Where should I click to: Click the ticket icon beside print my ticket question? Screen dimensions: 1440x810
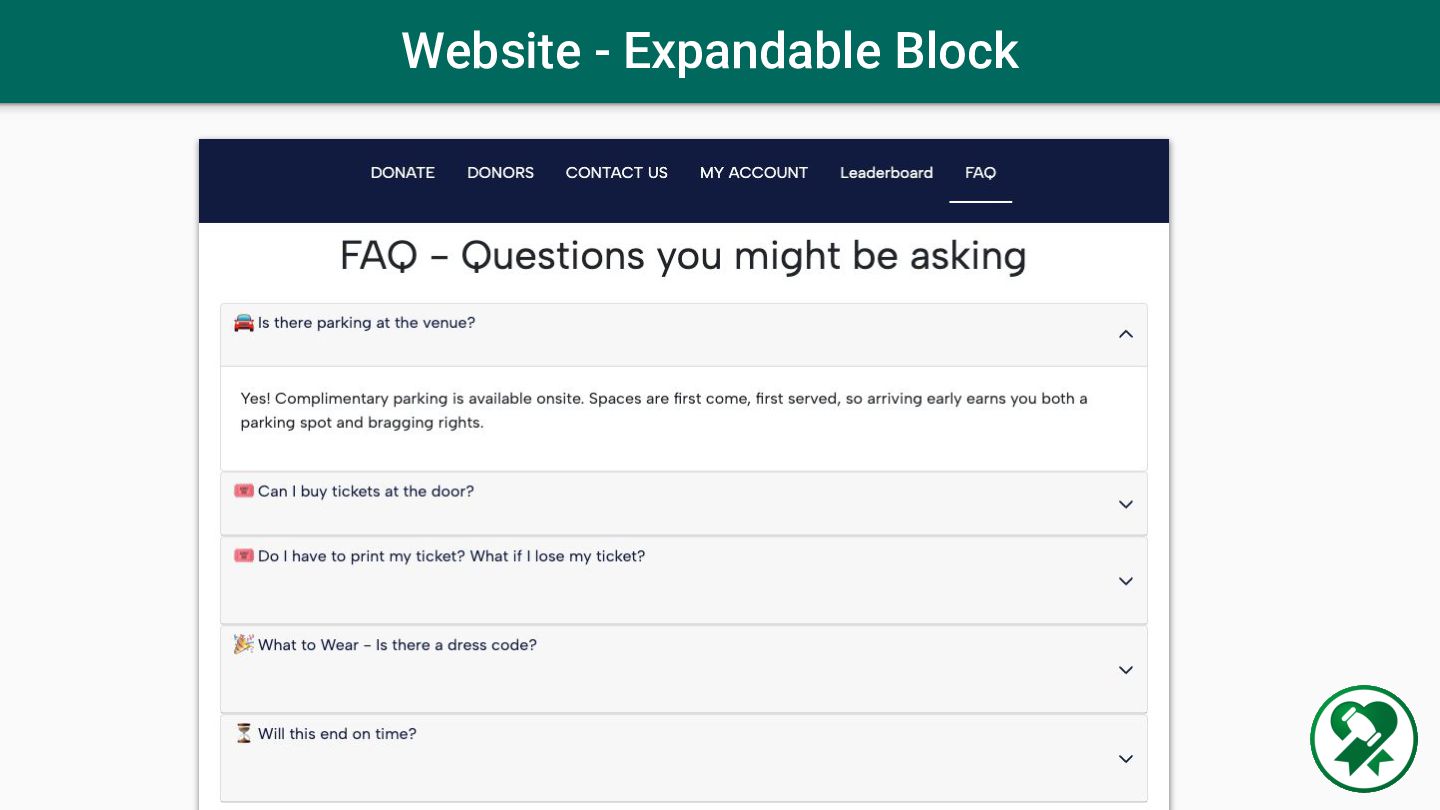click(x=244, y=555)
